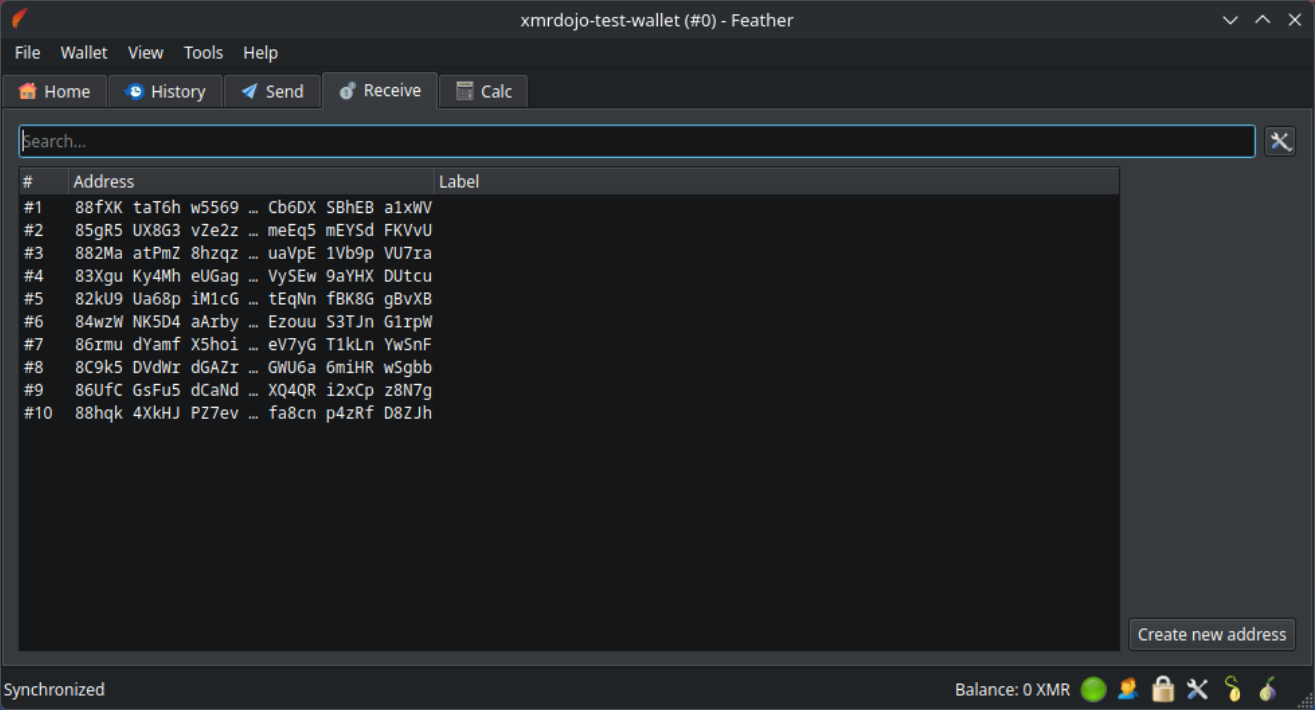Switch to the Send tab
The width and height of the screenshot is (1315, 710).
point(272,91)
